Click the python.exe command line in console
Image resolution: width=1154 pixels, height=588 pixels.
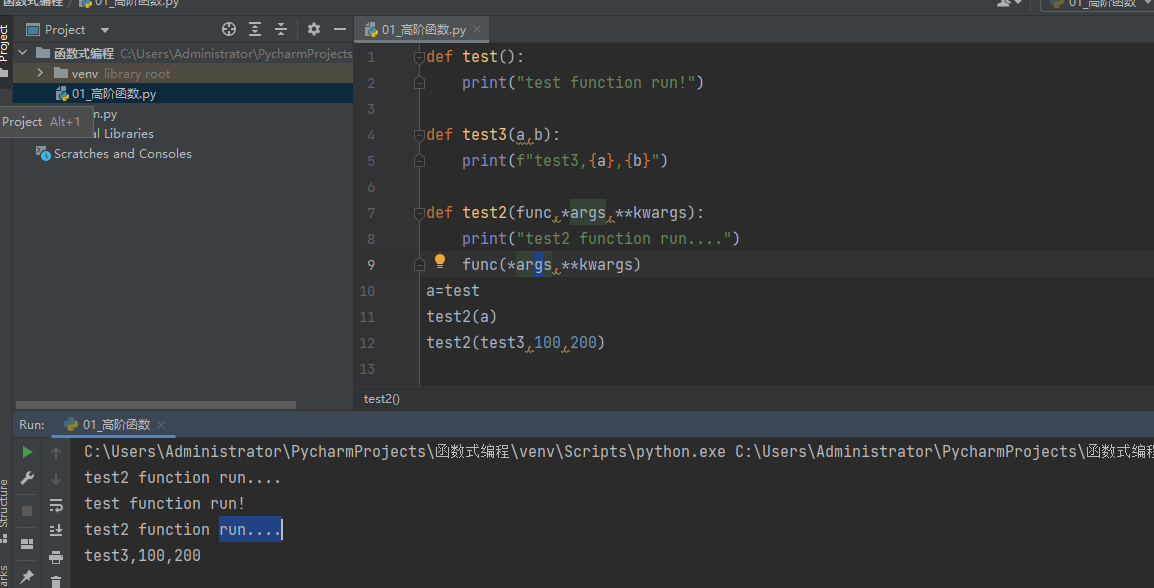[619, 452]
